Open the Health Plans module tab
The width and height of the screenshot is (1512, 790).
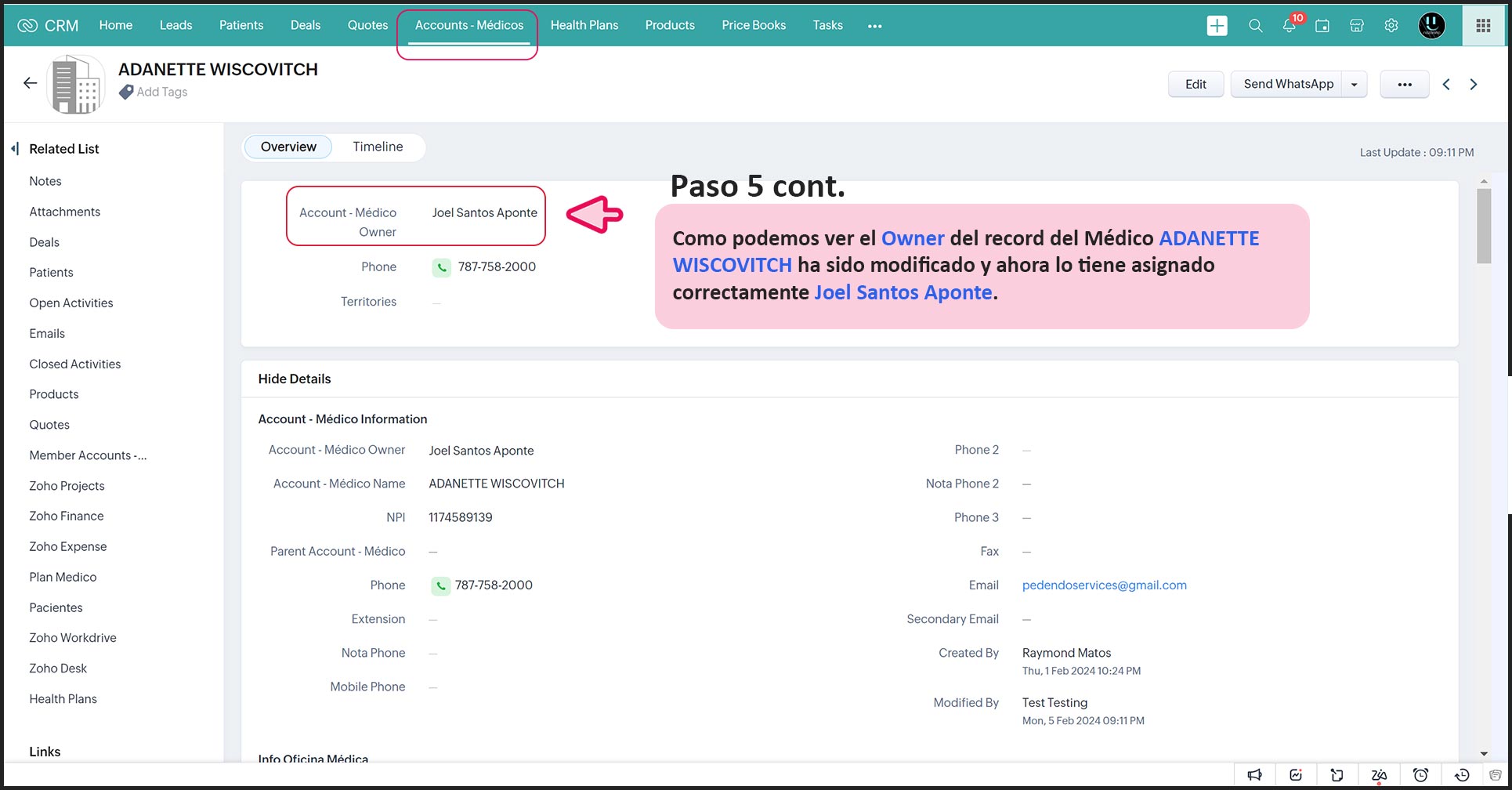(584, 25)
